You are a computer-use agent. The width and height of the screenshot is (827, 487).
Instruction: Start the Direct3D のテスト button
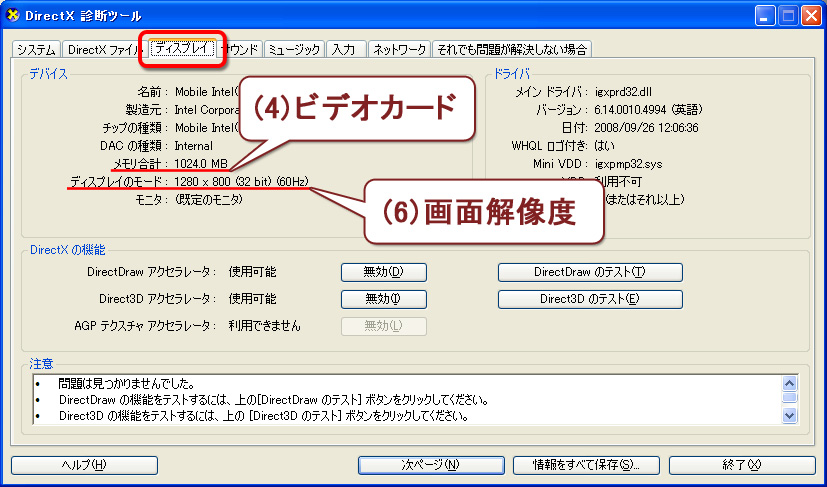pyautogui.click(x=590, y=299)
